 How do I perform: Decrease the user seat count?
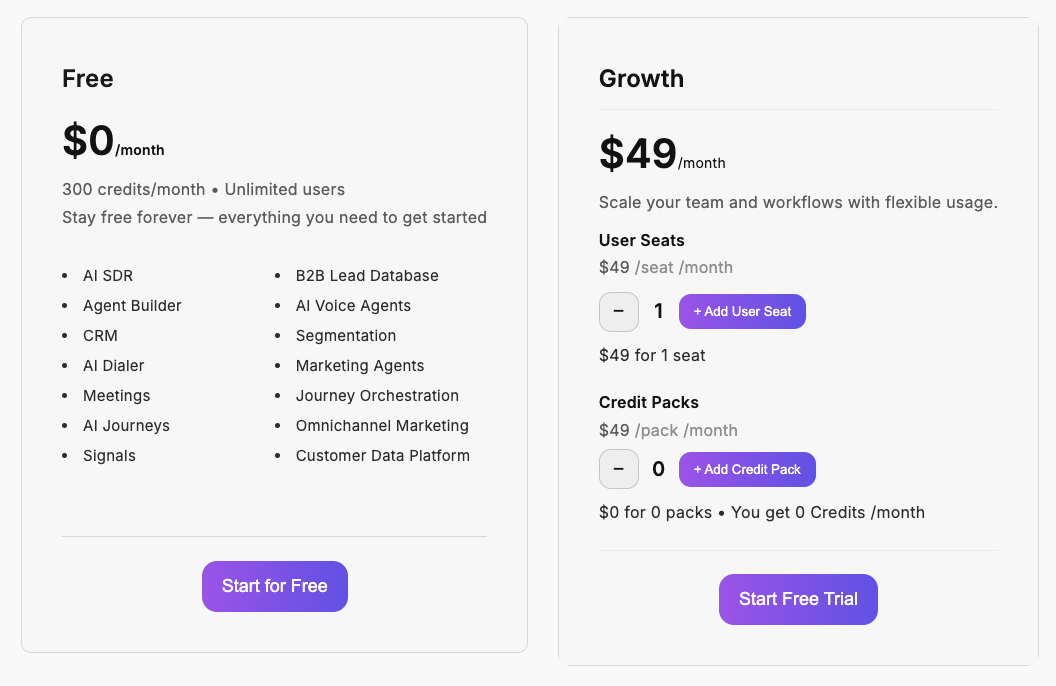point(619,311)
